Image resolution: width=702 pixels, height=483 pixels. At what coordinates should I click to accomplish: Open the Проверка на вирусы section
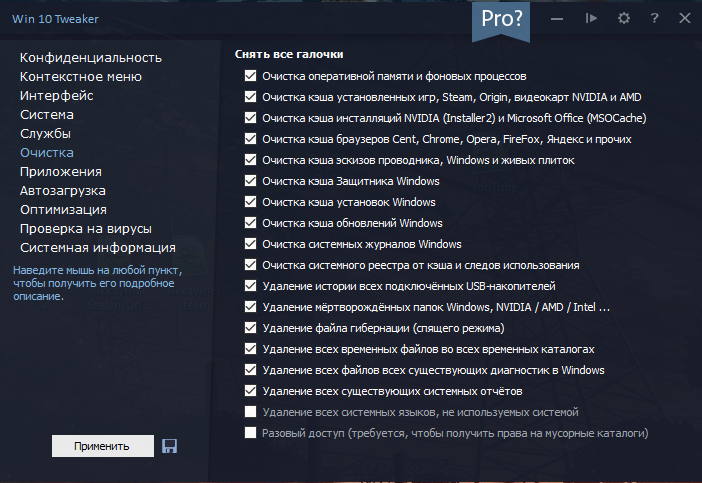[86, 228]
